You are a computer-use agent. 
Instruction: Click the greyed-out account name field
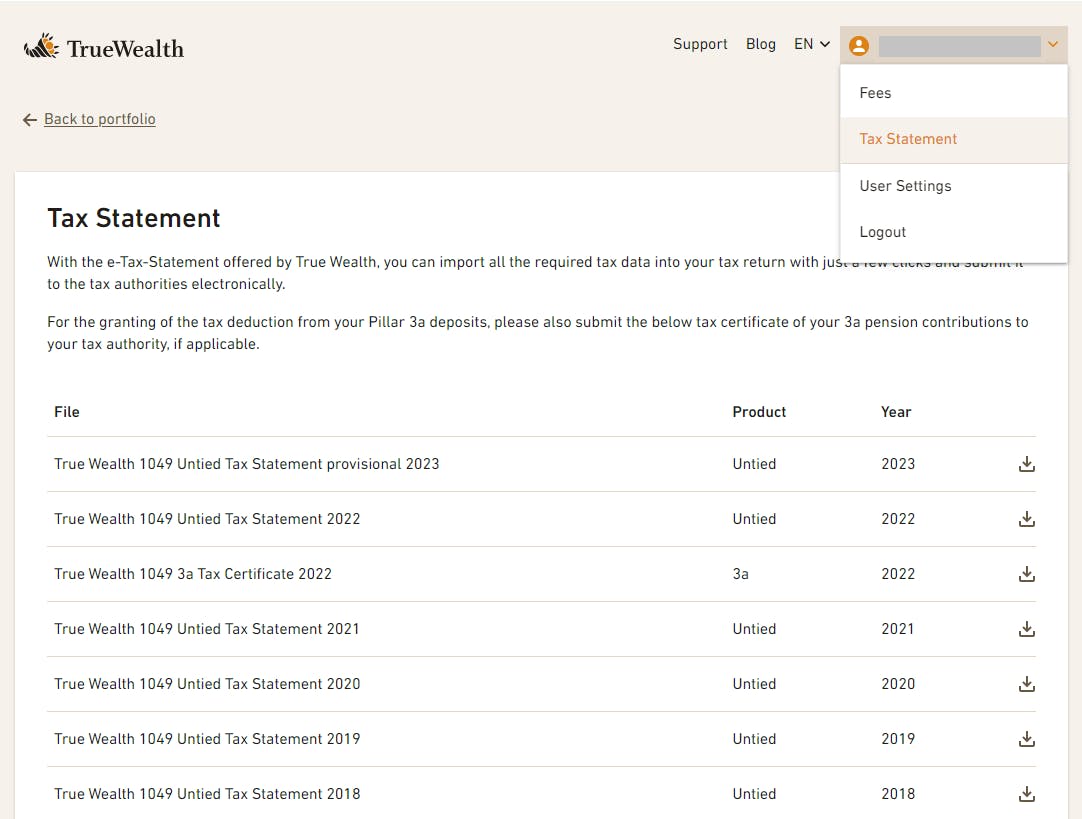coord(959,46)
